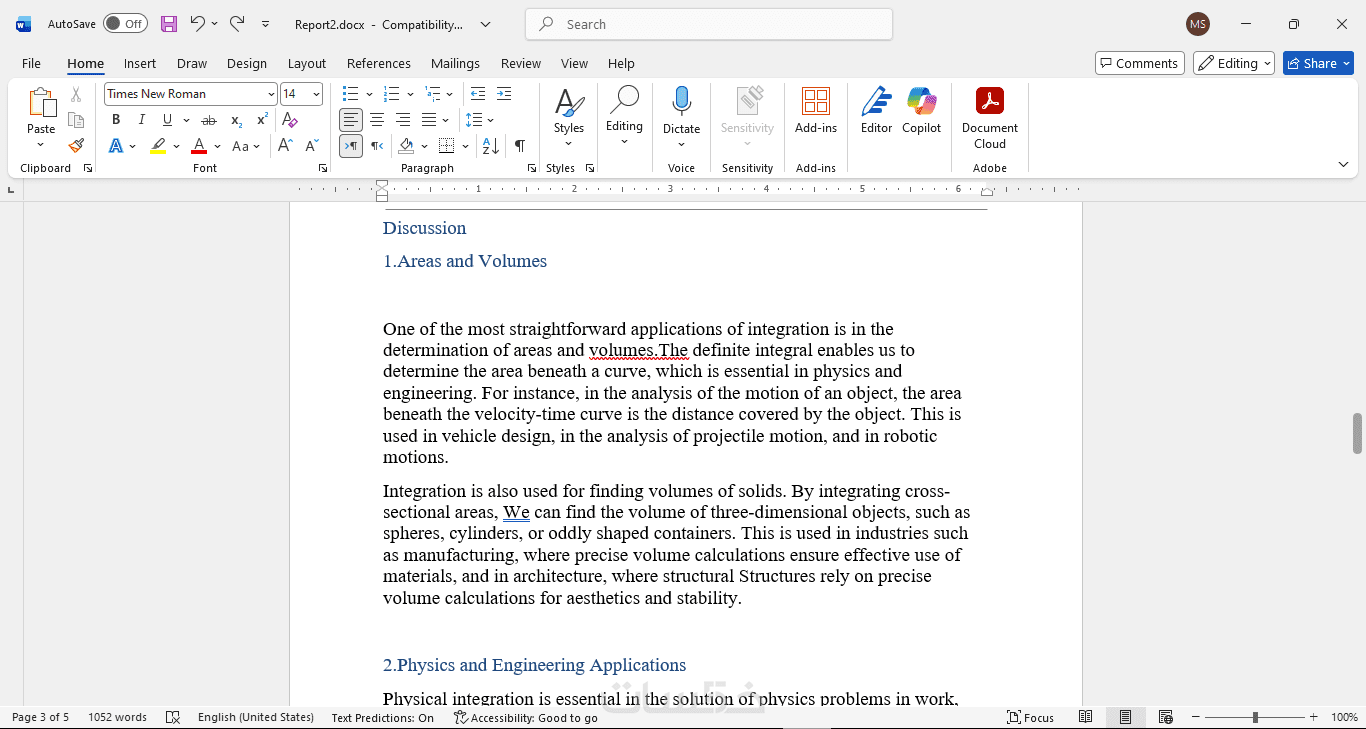Viewport: 1366px width, 729px height.
Task: Click the Paste clipboard icon
Action: pyautogui.click(x=41, y=102)
